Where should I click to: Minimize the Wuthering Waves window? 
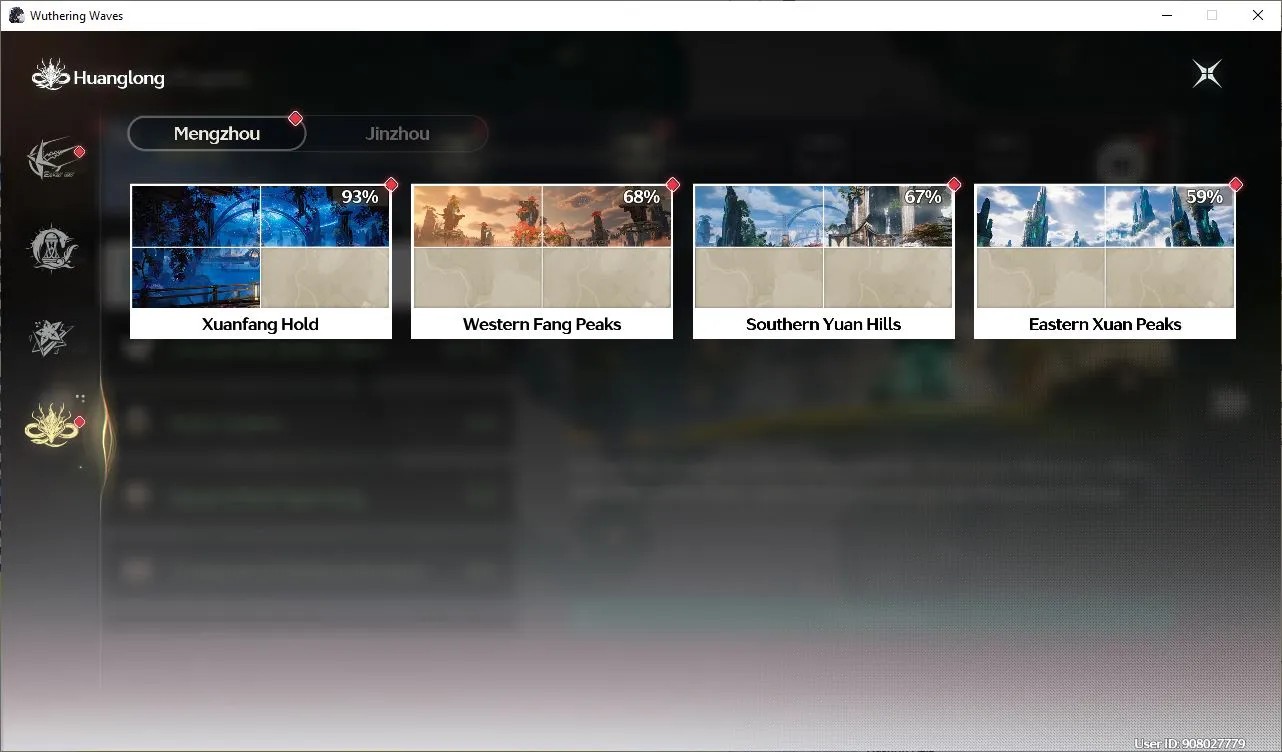click(1167, 15)
